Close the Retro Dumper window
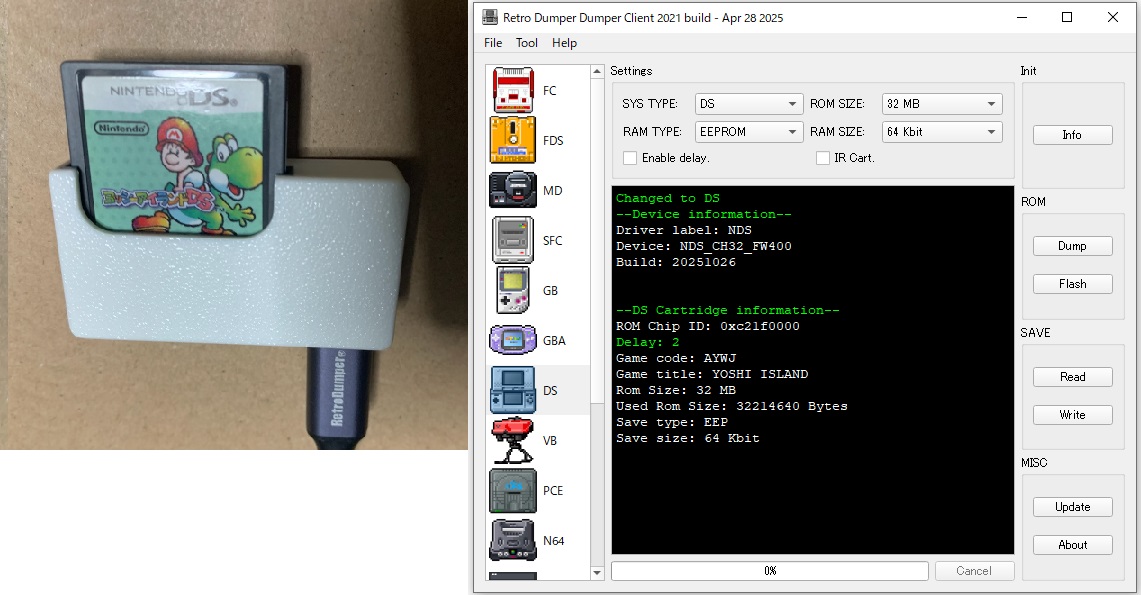 (1113, 17)
